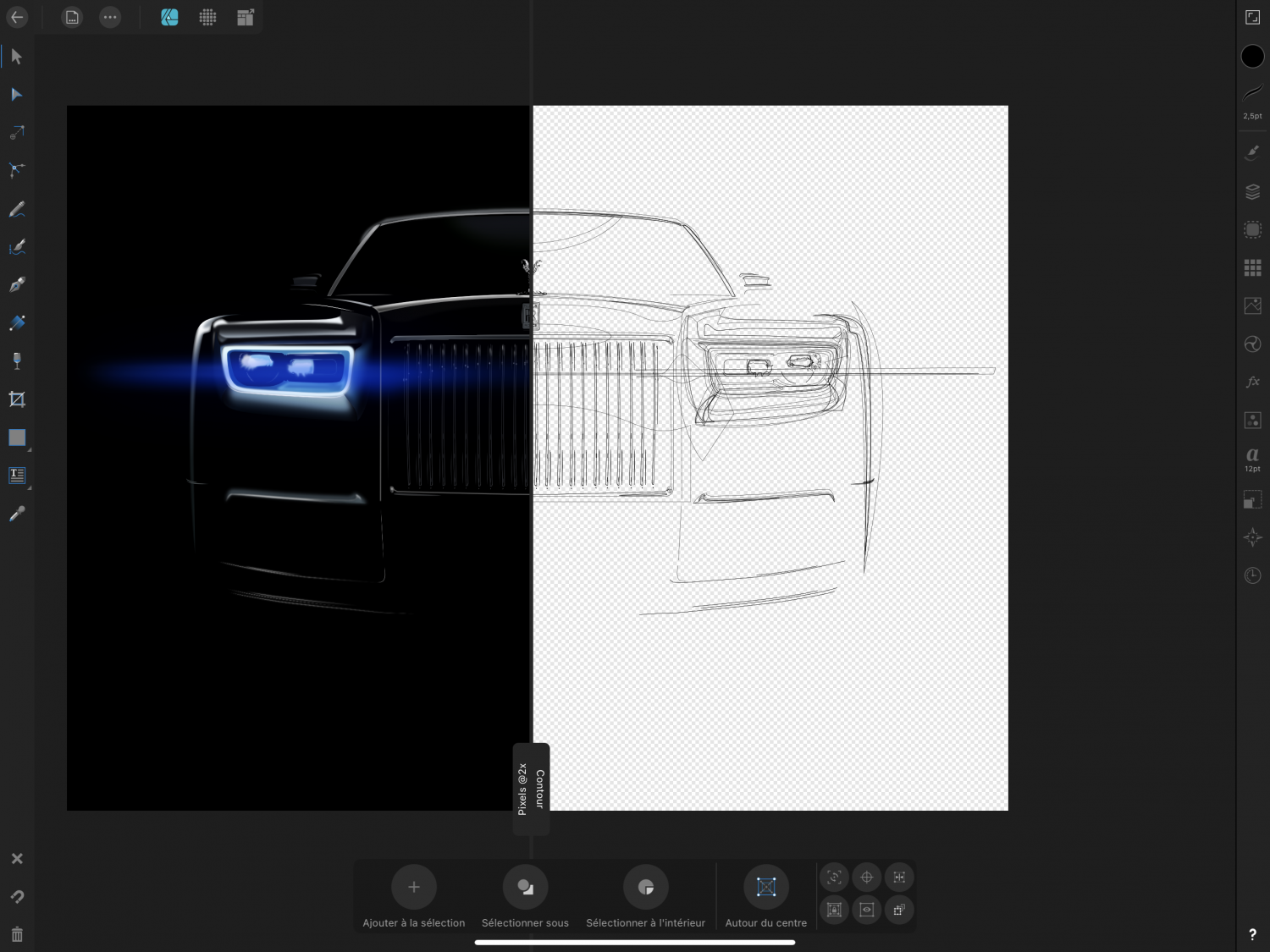Open the 2,5pt stroke width selector
1270x952 pixels.
pos(1252,102)
